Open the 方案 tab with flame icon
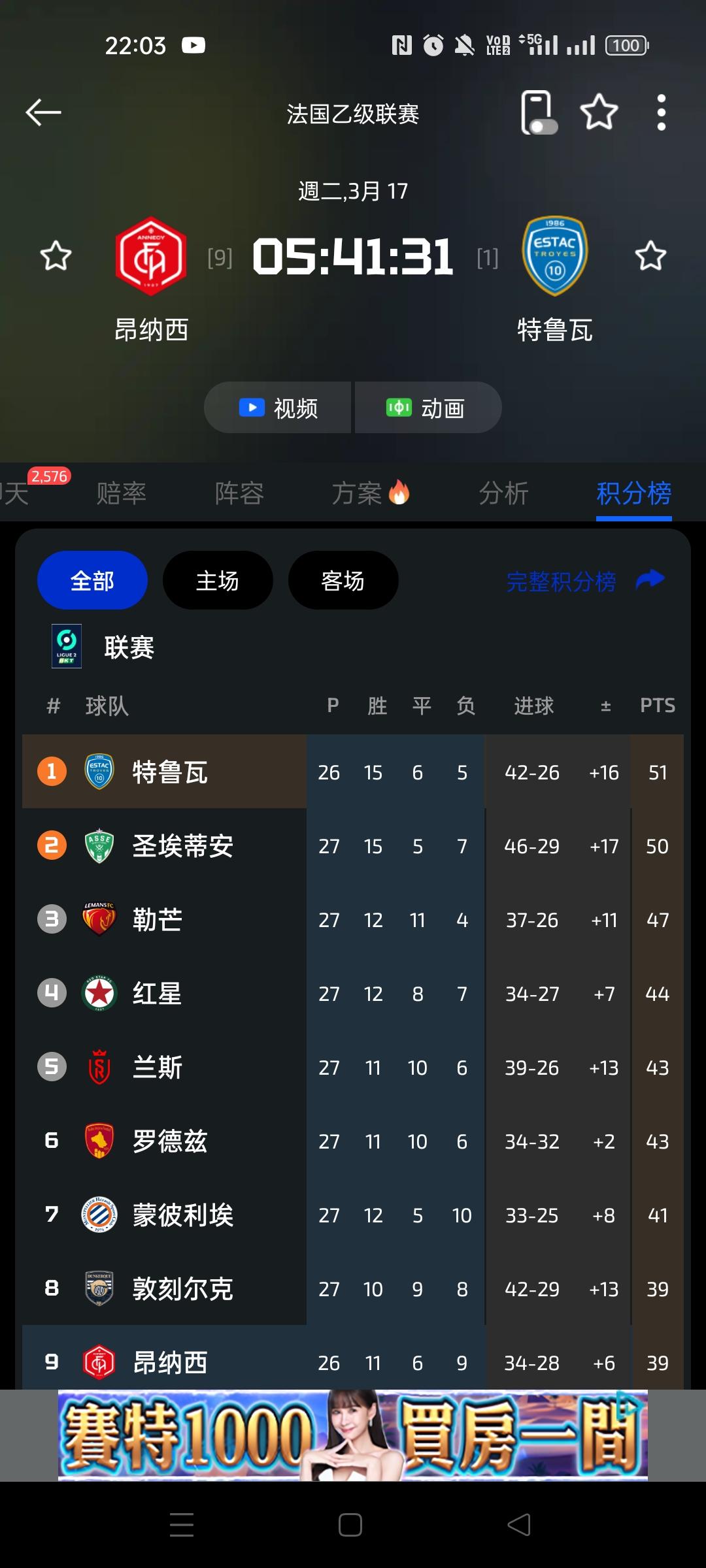 (x=370, y=493)
